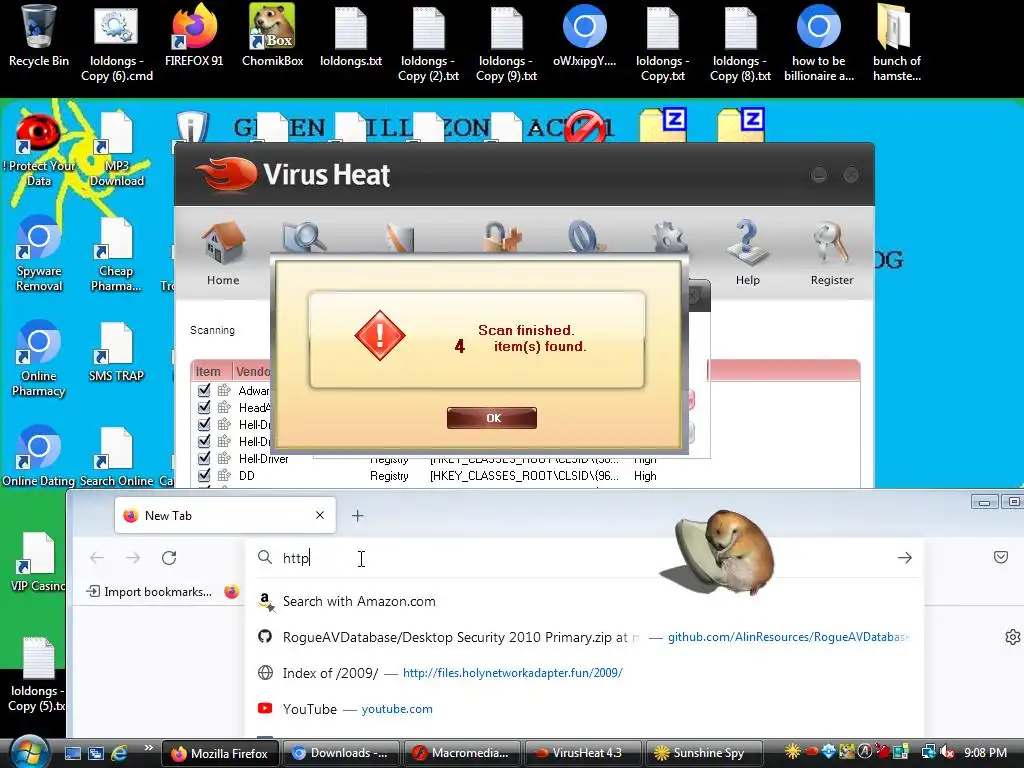
Task: Open the New Tab settings gear icon
Action: pyautogui.click(x=1012, y=637)
